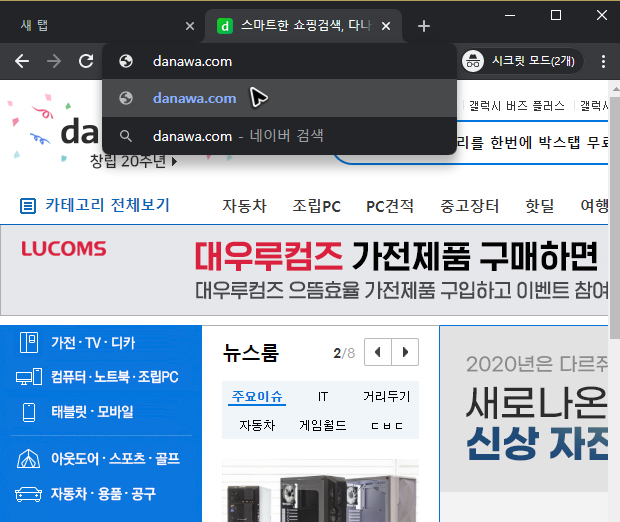The image size is (620, 522).
Task: Maximize the Chrome window
Action: pyautogui.click(x=556, y=15)
